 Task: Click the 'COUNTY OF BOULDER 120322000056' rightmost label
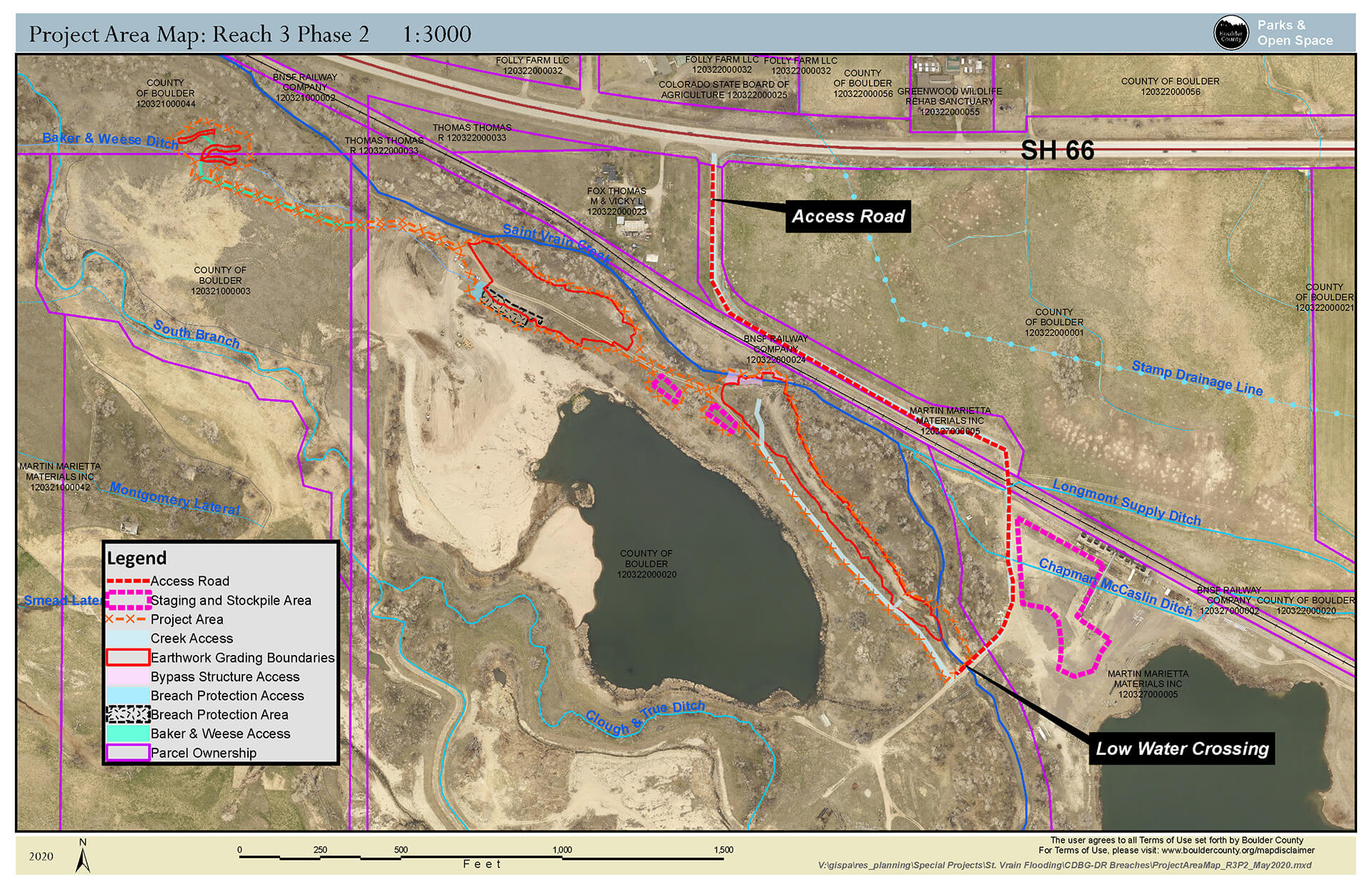(1170, 87)
